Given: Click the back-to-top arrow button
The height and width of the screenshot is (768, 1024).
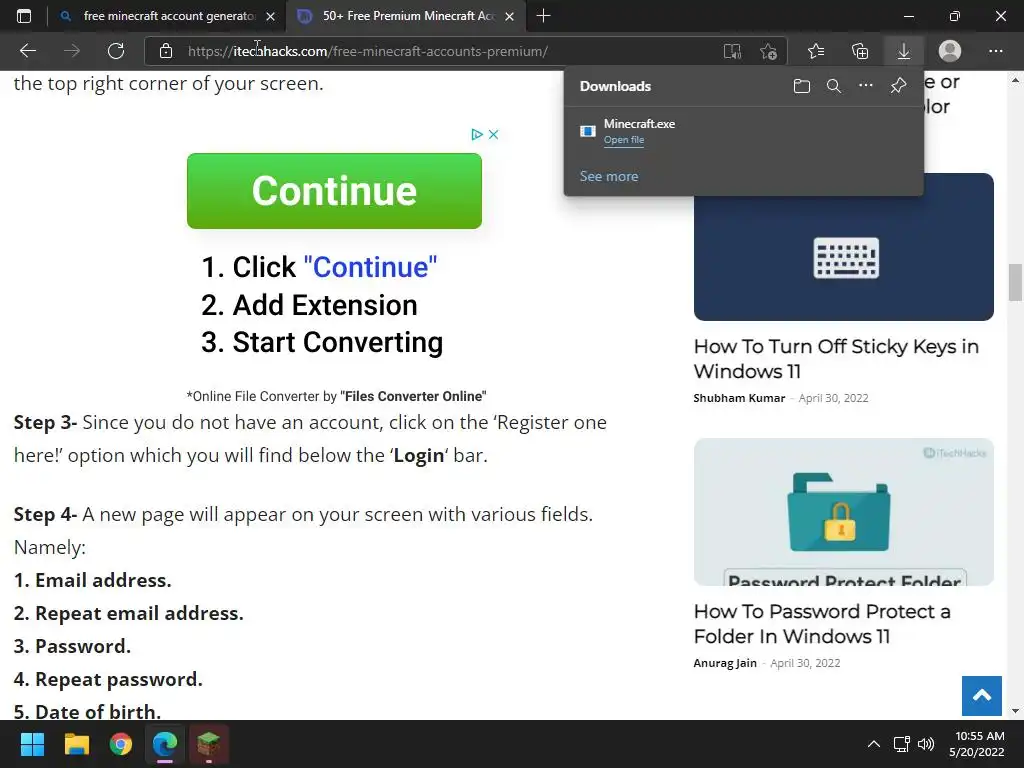Looking at the screenshot, I should pyautogui.click(x=982, y=696).
